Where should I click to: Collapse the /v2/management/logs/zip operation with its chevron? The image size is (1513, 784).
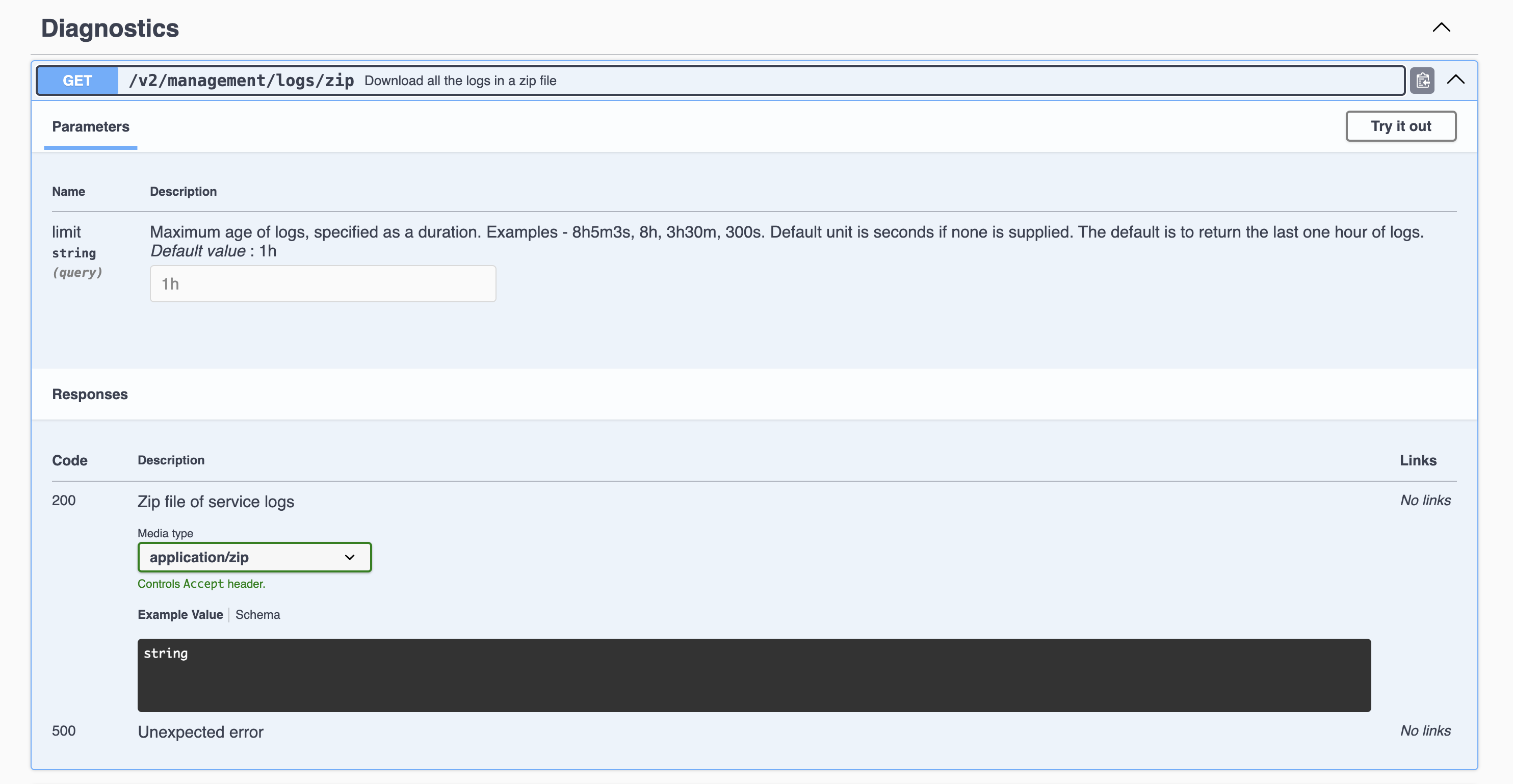coord(1456,80)
